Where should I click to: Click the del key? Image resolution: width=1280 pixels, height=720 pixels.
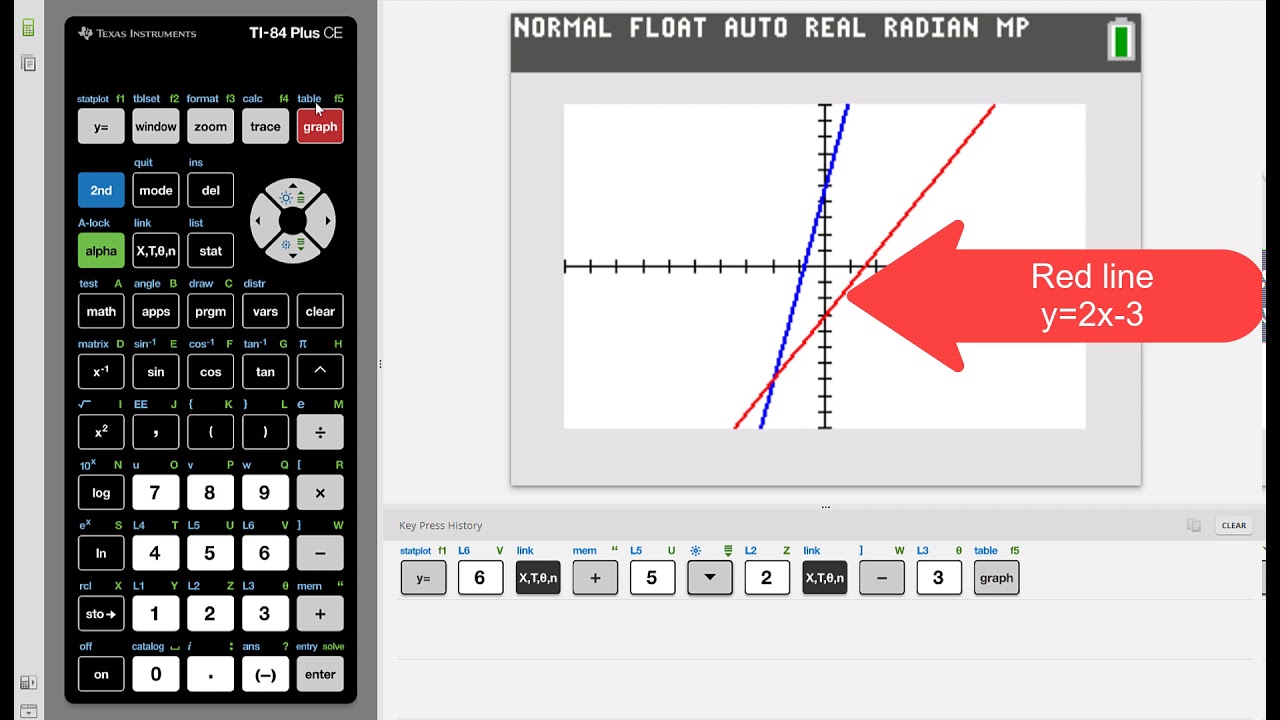coord(211,190)
